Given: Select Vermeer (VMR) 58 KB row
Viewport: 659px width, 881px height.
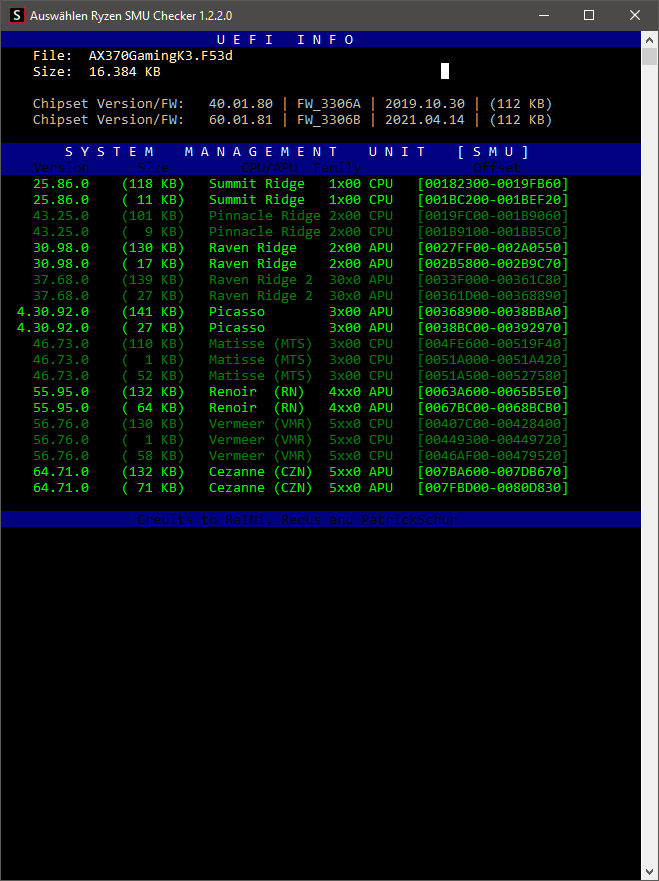Looking at the screenshot, I should click(x=301, y=456).
